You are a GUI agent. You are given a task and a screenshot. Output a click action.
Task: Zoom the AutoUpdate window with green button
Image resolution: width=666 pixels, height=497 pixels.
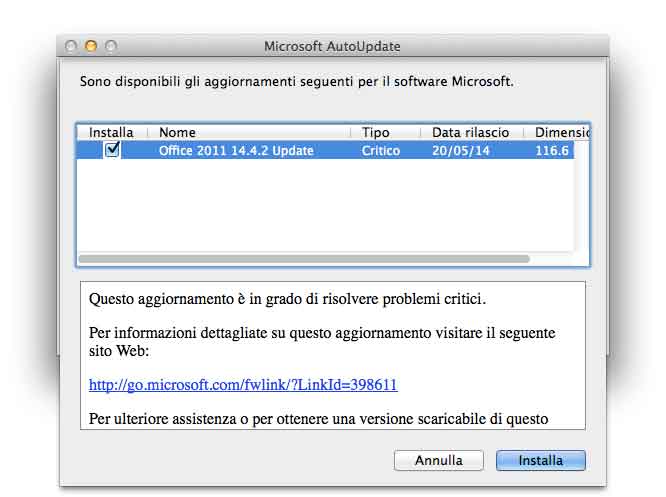(x=111, y=46)
